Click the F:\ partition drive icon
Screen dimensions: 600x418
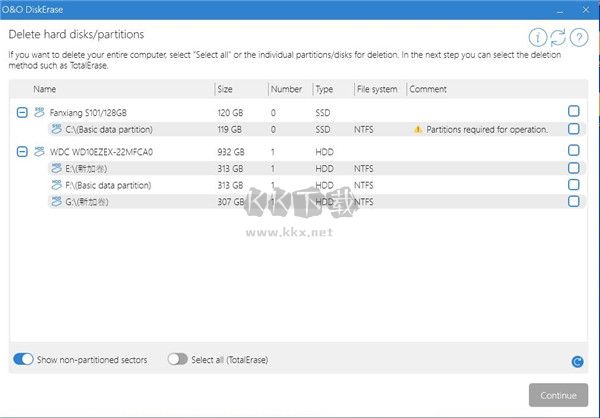point(56,185)
